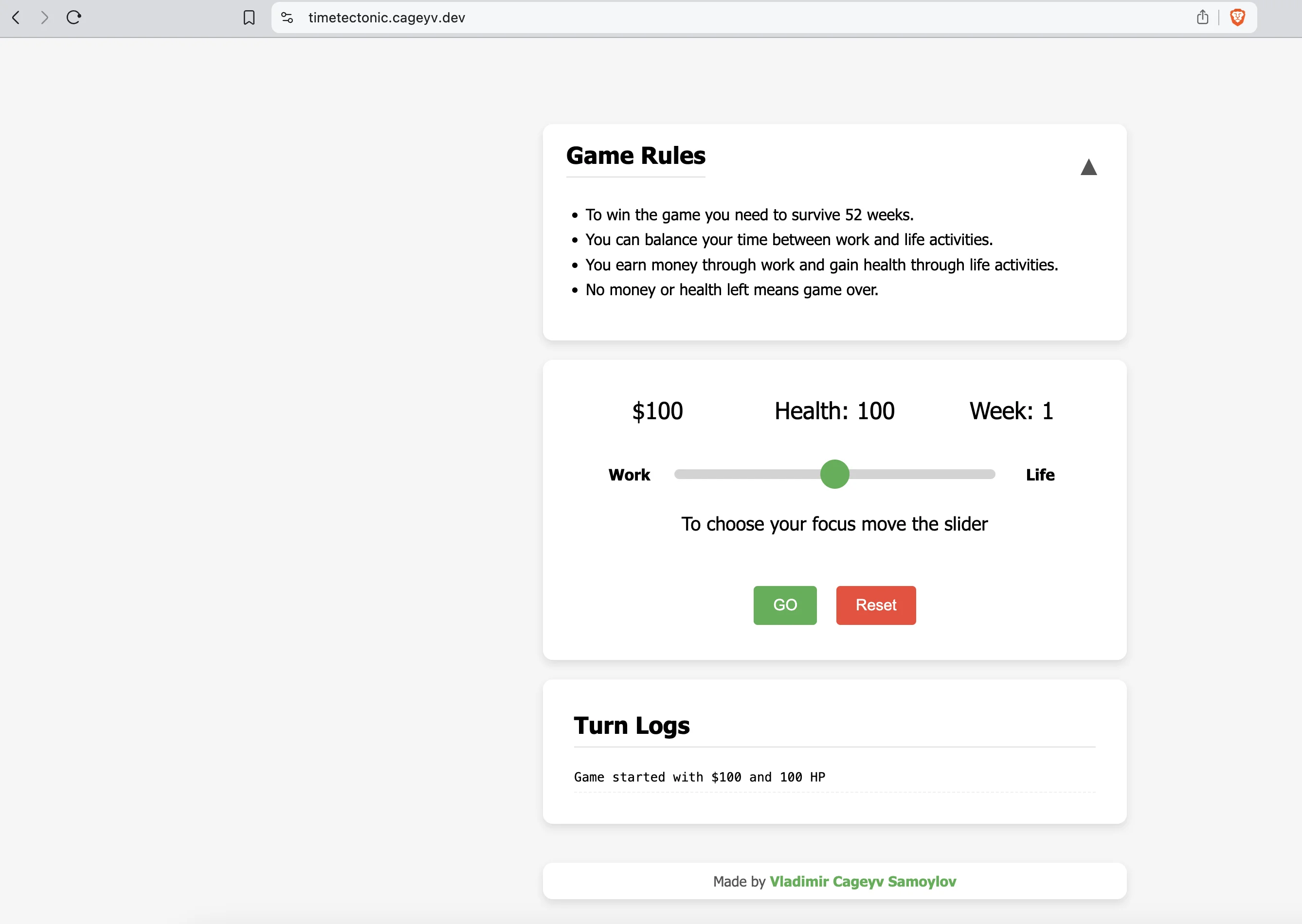Open the Brave Shields panel
Screen dimensions: 1302x924
1238,17
